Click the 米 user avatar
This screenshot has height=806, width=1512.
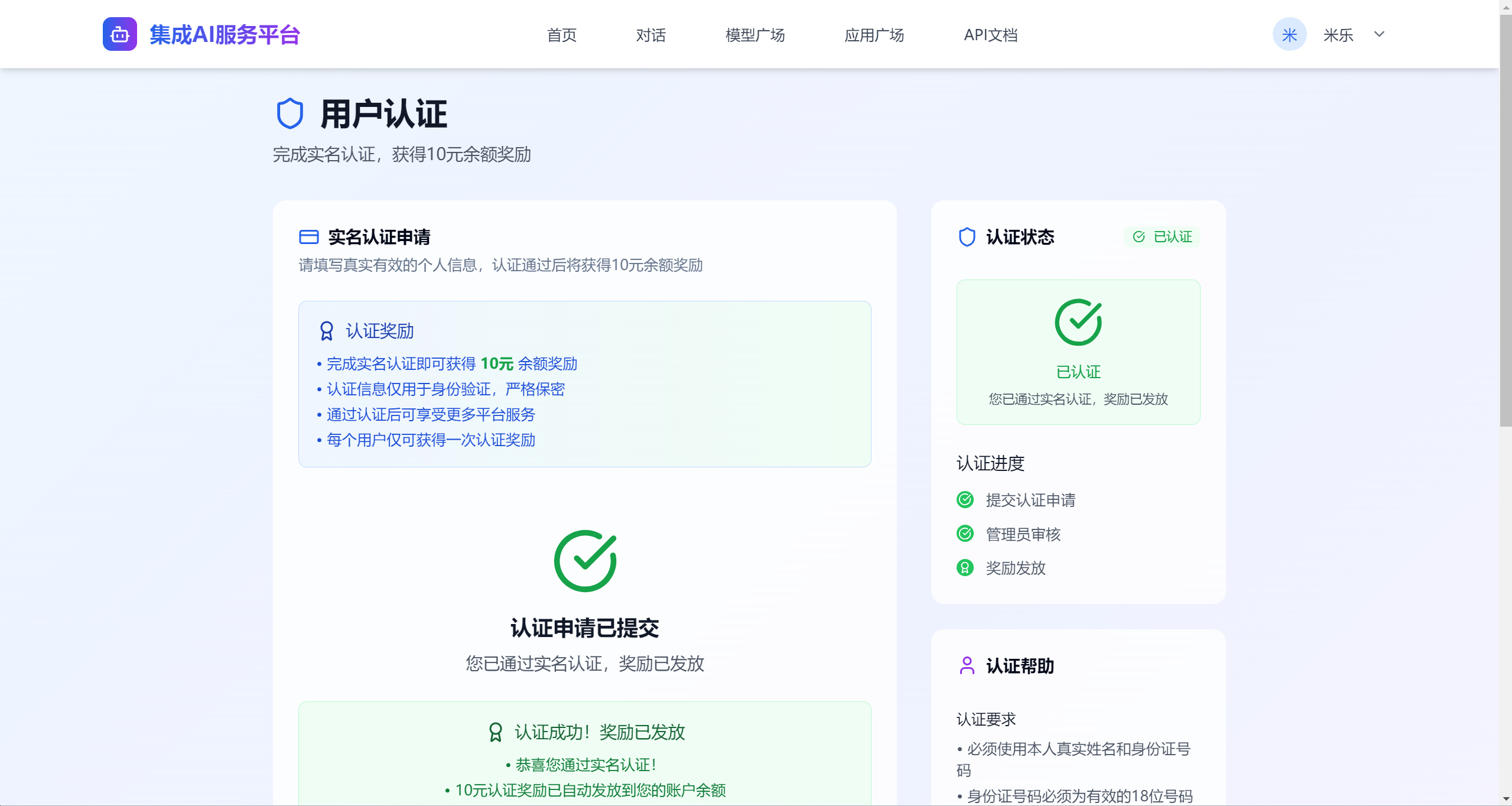coord(1289,34)
